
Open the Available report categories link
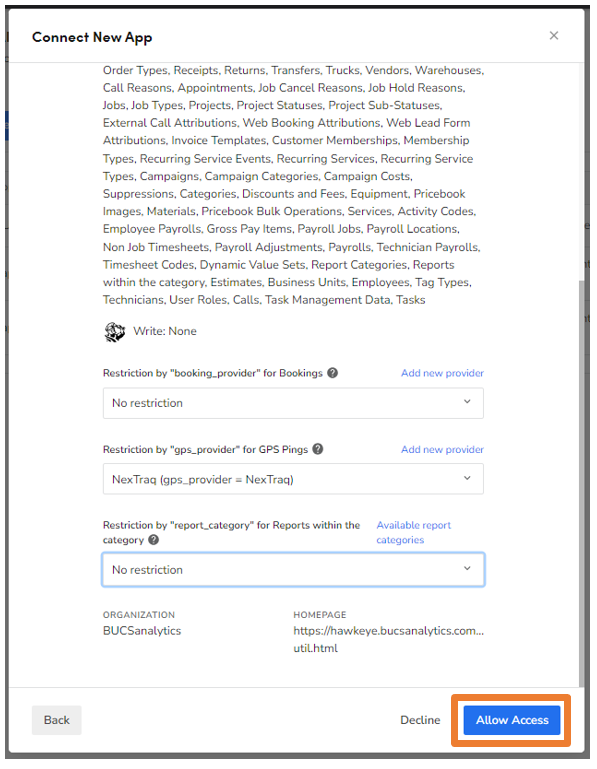(x=413, y=532)
